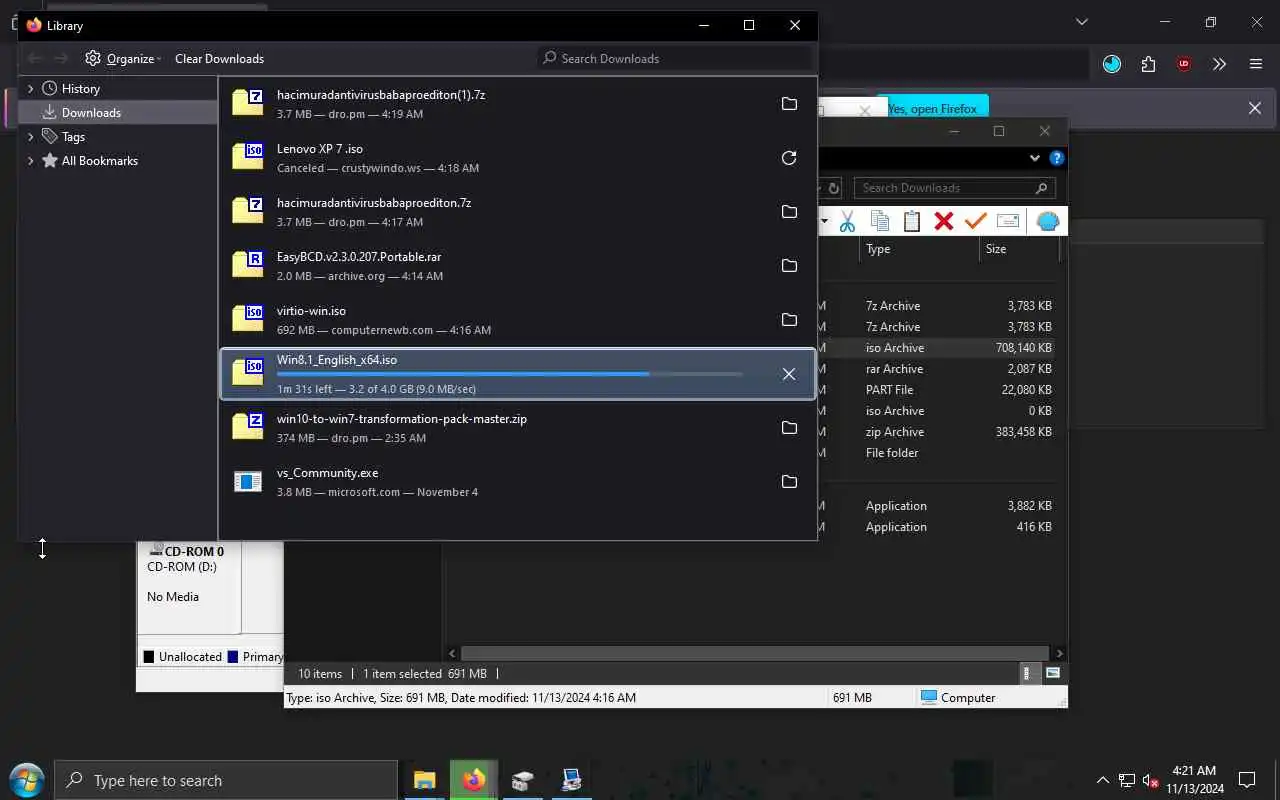The height and width of the screenshot is (800, 1280).
Task: Open the notification center icon
Action: tap(1247, 780)
